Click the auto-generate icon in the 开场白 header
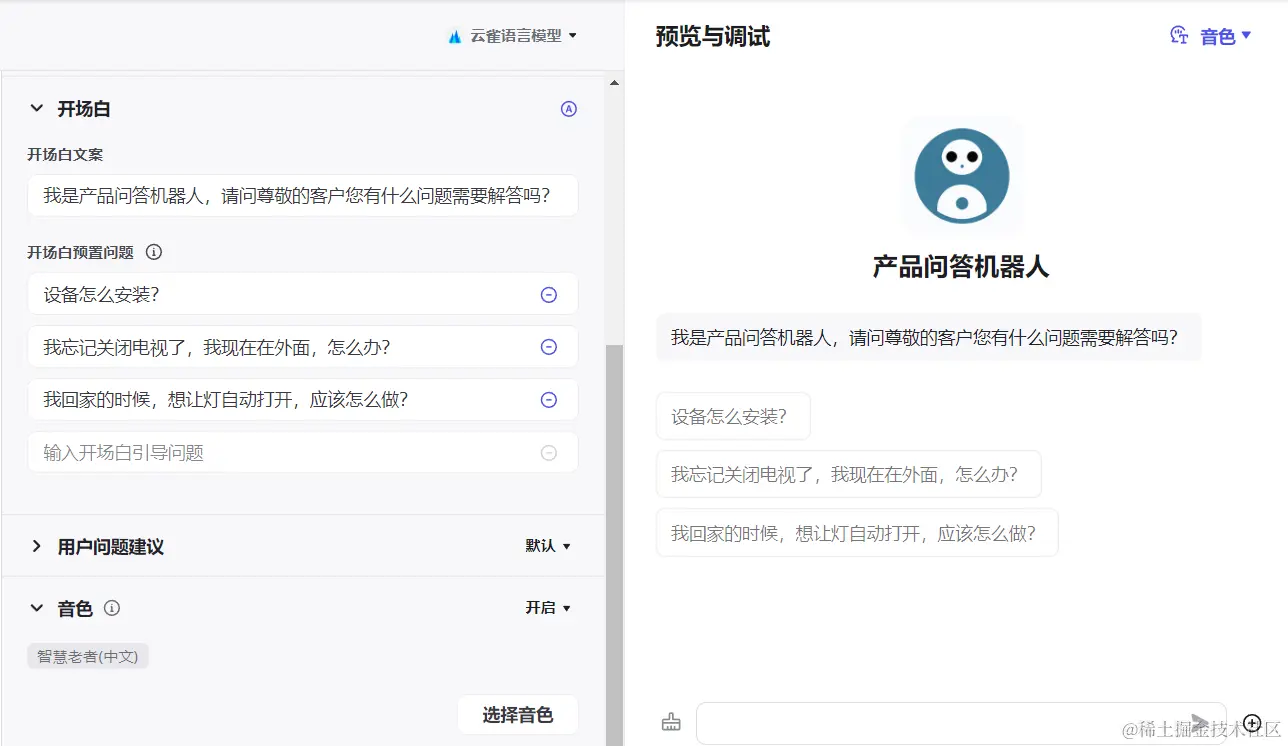Image resolution: width=1288 pixels, height=746 pixels. (568, 108)
